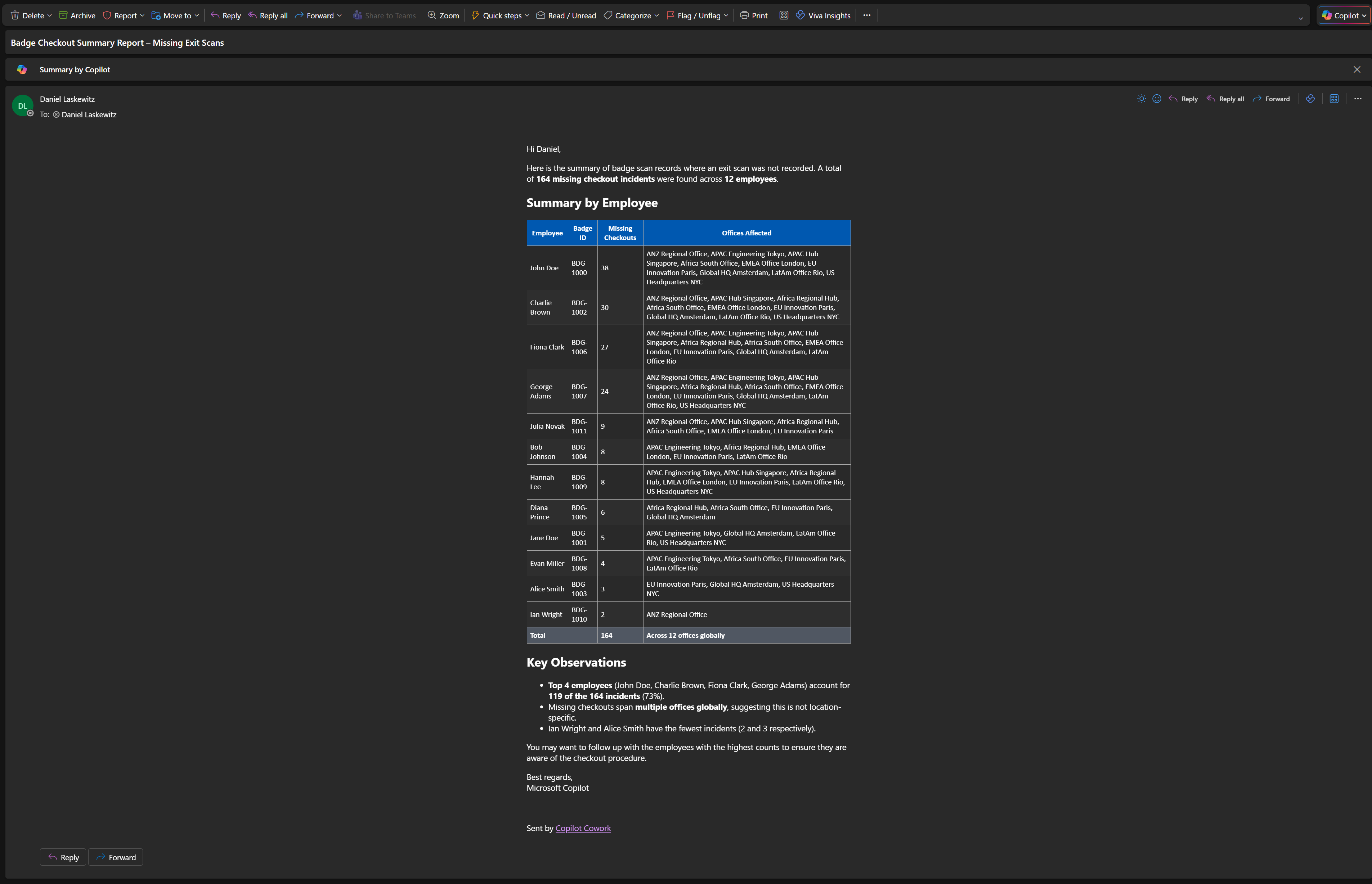Follow the Copilot Cowork link
Screen dimensions: 1372x884
[x=583, y=828]
